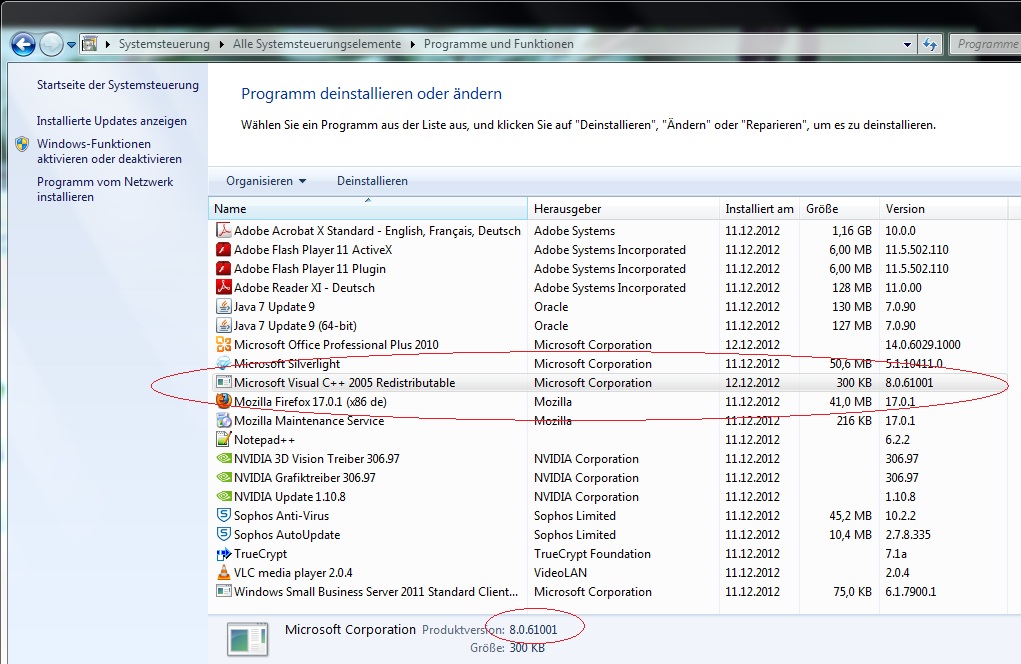Click the Adobe Acrobat X Standard icon
The width and height of the screenshot is (1021, 664).
pyautogui.click(x=223, y=230)
